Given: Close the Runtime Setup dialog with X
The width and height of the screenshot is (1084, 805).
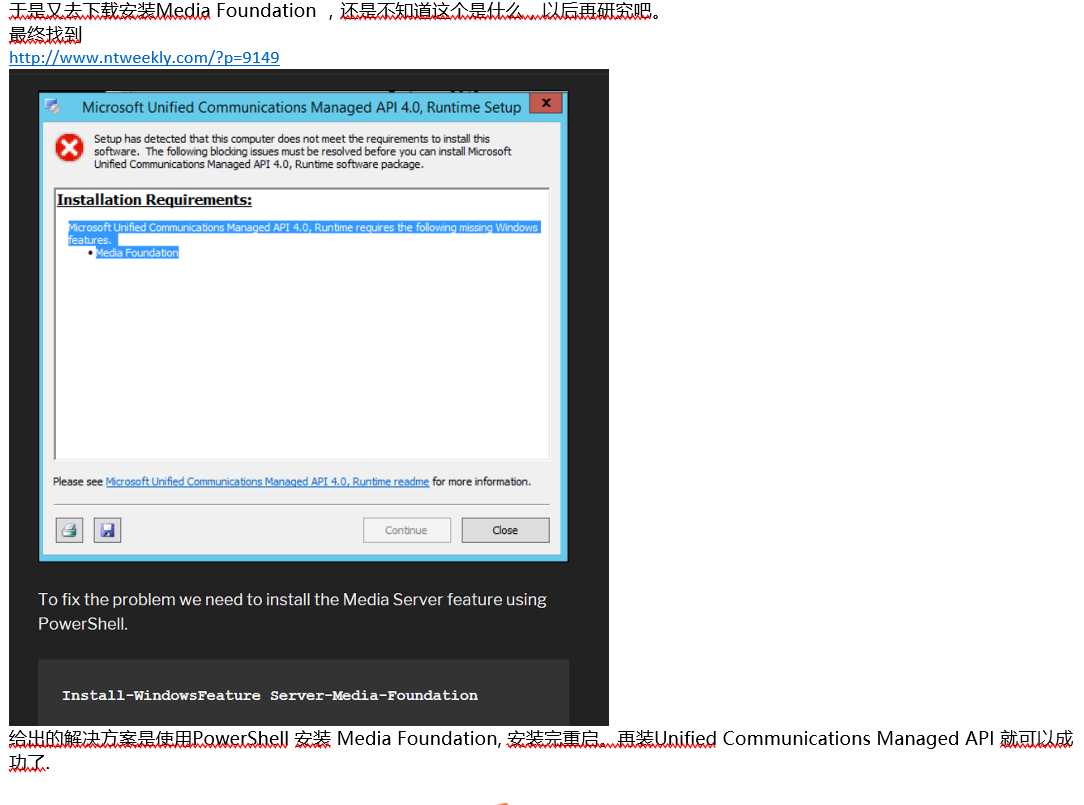Looking at the screenshot, I should pos(546,103).
